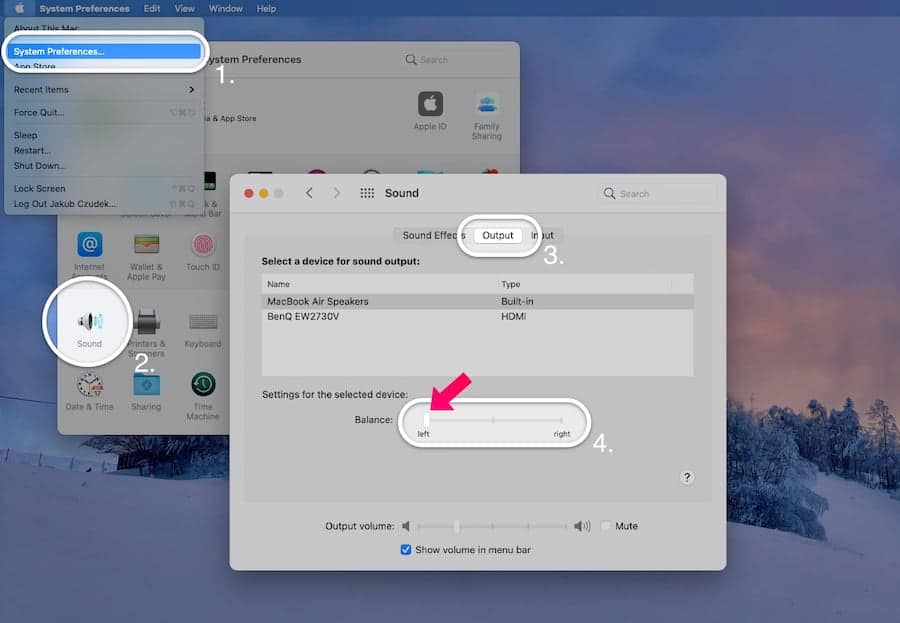900x623 pixels.
Task: Open Sound preferences icon
Action: click(x=88, y=322)
